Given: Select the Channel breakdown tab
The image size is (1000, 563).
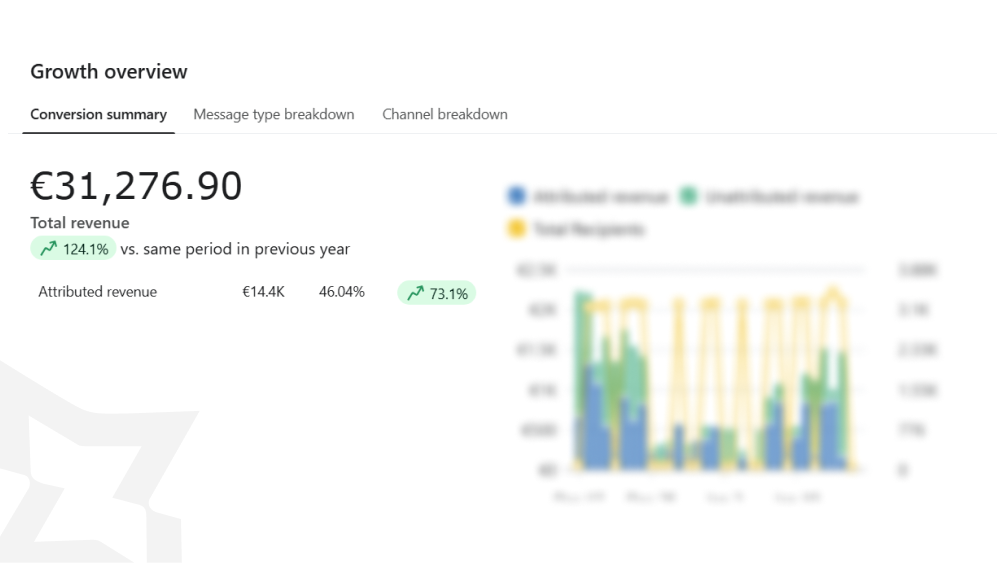Looking at the screenshot, I should 444,114.
